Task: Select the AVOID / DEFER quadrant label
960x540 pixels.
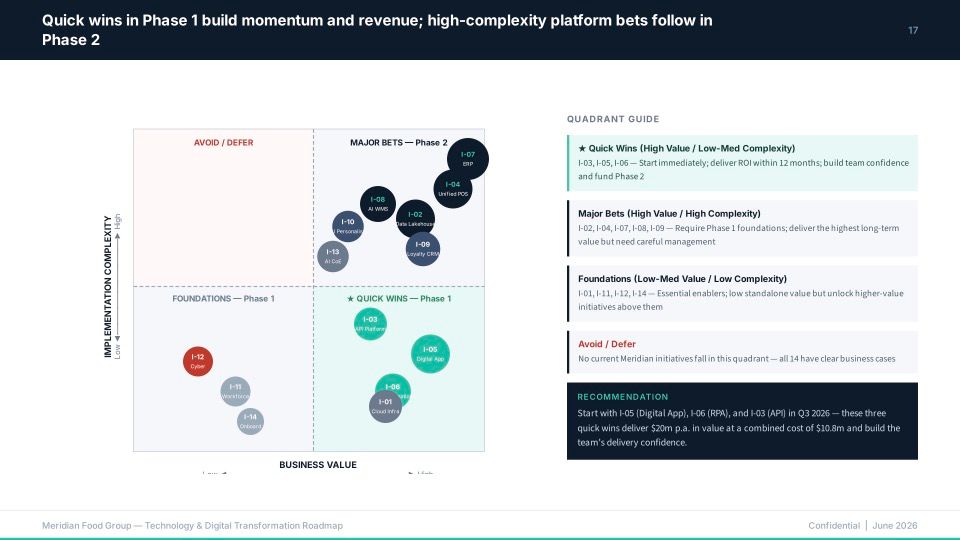Action: pyautogui.click(x=223, y=143)
